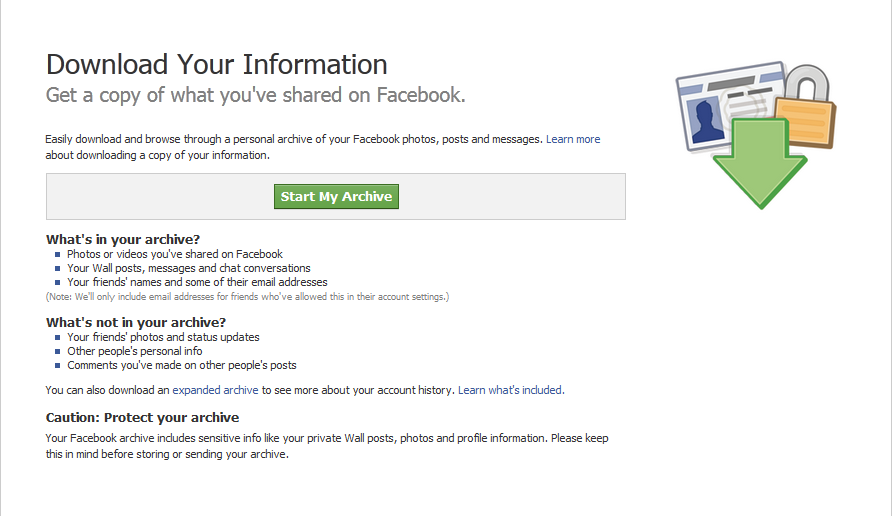
Task: Click 'Your friends' photos and status updates'
Action: pos(163,337)
